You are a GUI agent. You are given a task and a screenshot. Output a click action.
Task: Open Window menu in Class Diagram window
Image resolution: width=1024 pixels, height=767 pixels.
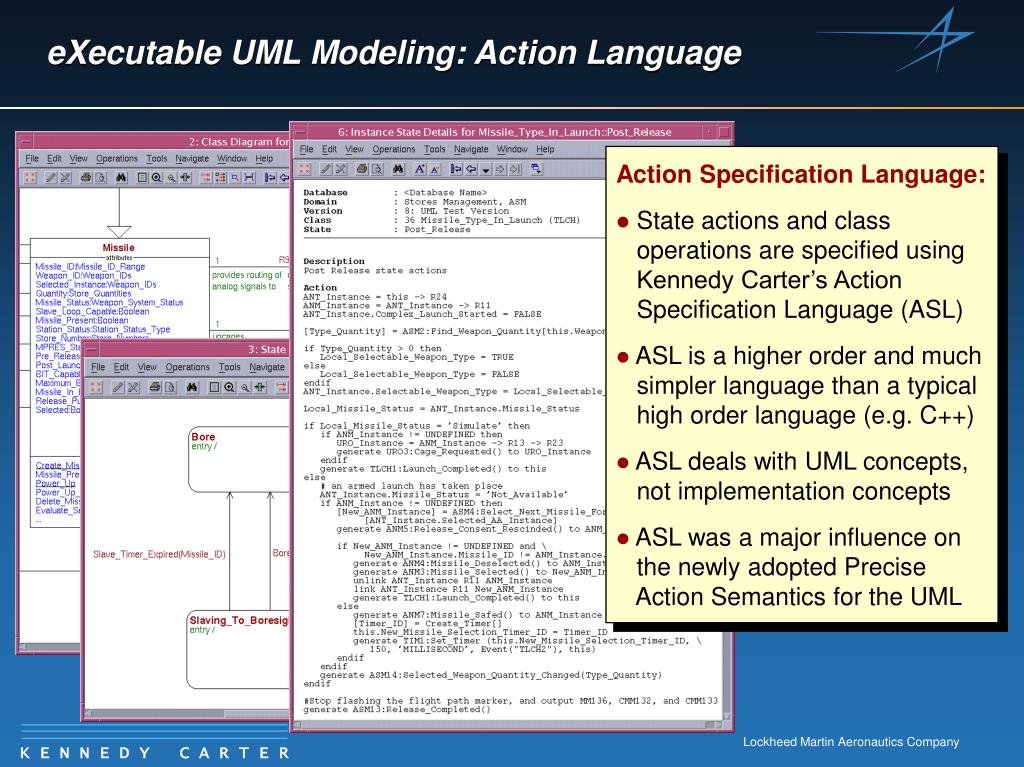point(232,158)
